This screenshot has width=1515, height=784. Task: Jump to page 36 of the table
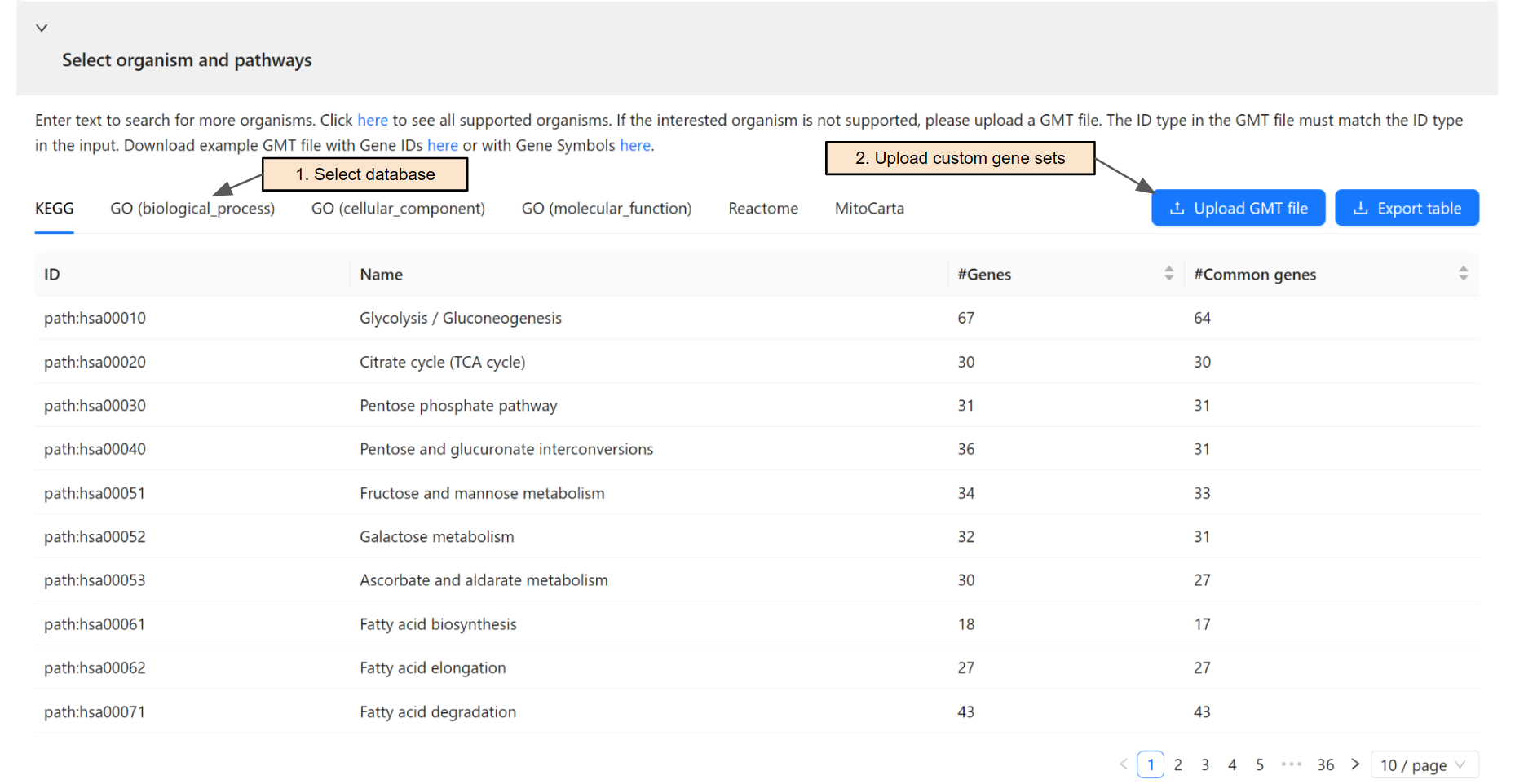coord(1325,764)
